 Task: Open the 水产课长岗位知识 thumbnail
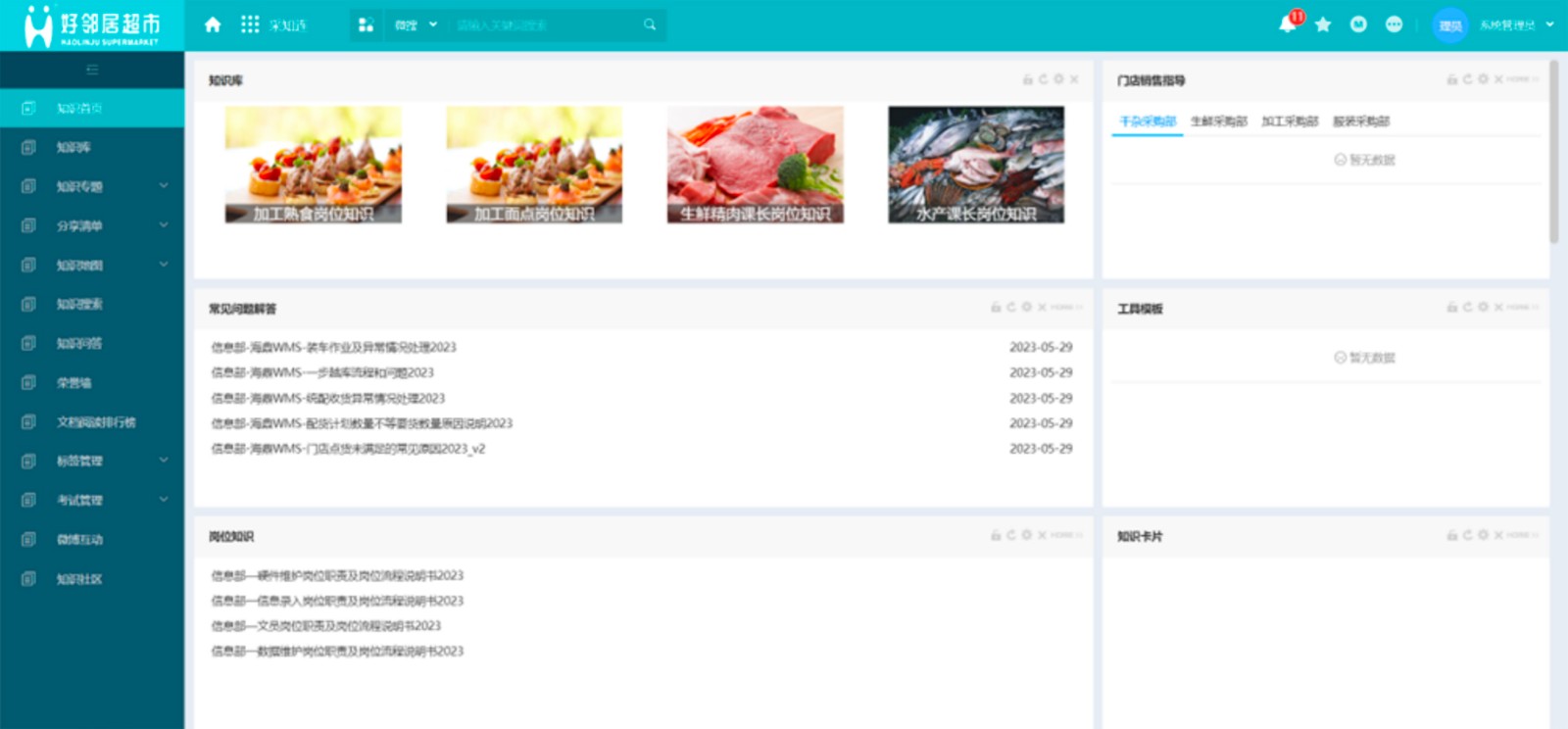pos(976,165)
